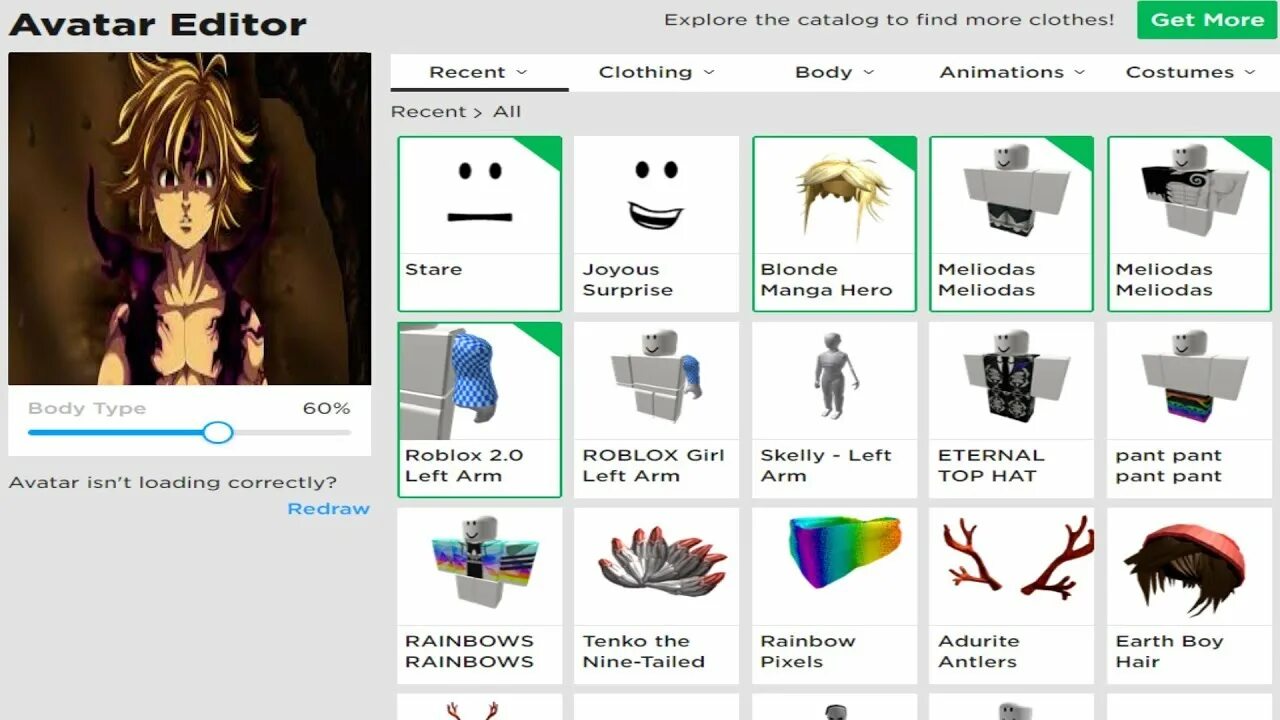Equip the Adurite Antlers
1280x720 pixels.
coord(1012,596)
